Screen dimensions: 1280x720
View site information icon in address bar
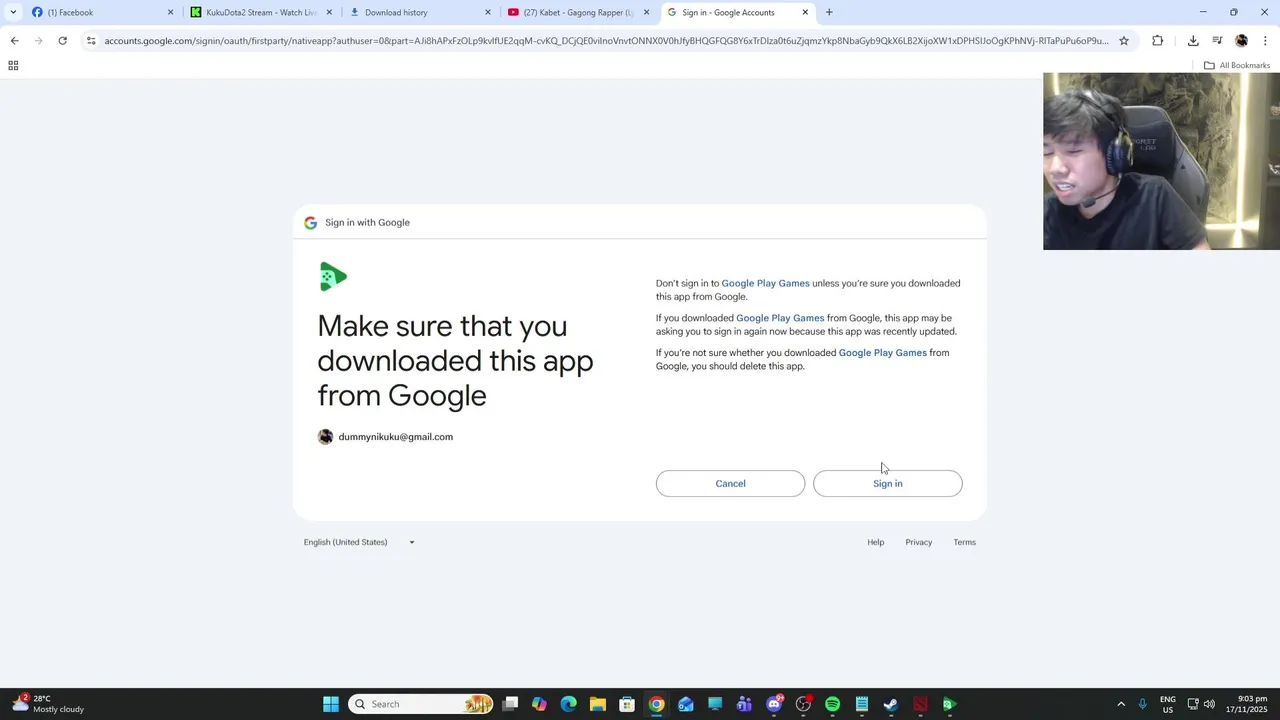point(91,41)
